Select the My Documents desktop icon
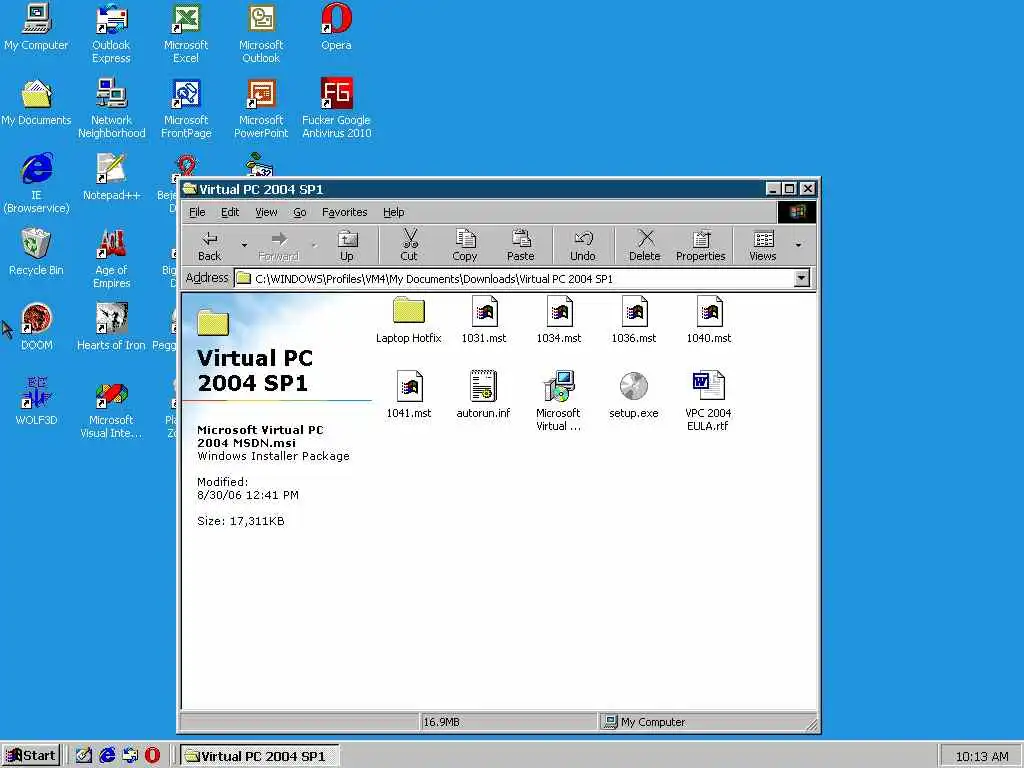 (36, 102)
